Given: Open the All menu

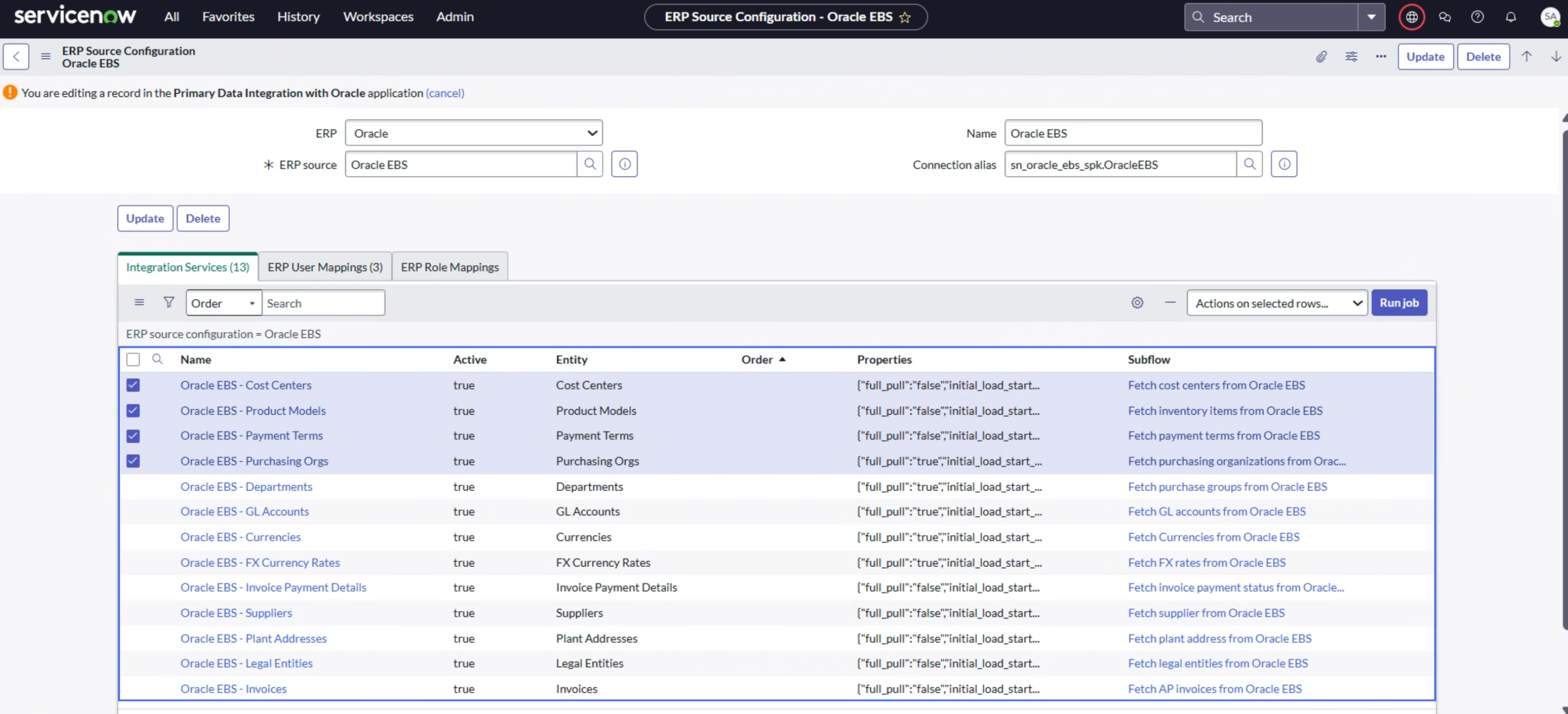Looking at the screenshot, I should coord(172,17).
